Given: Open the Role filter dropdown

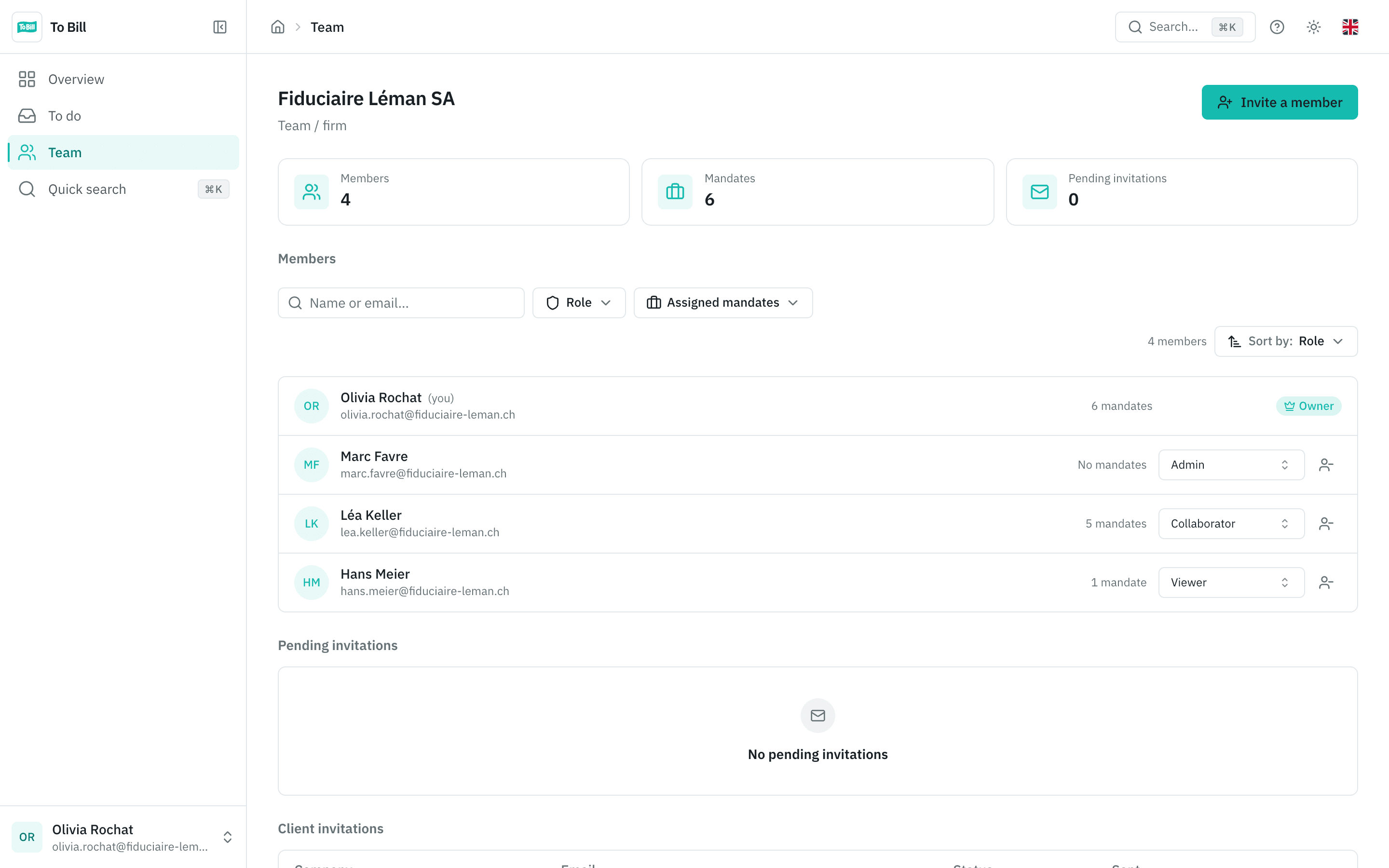Looking at the screenshot, I should (x=579, y=302).
